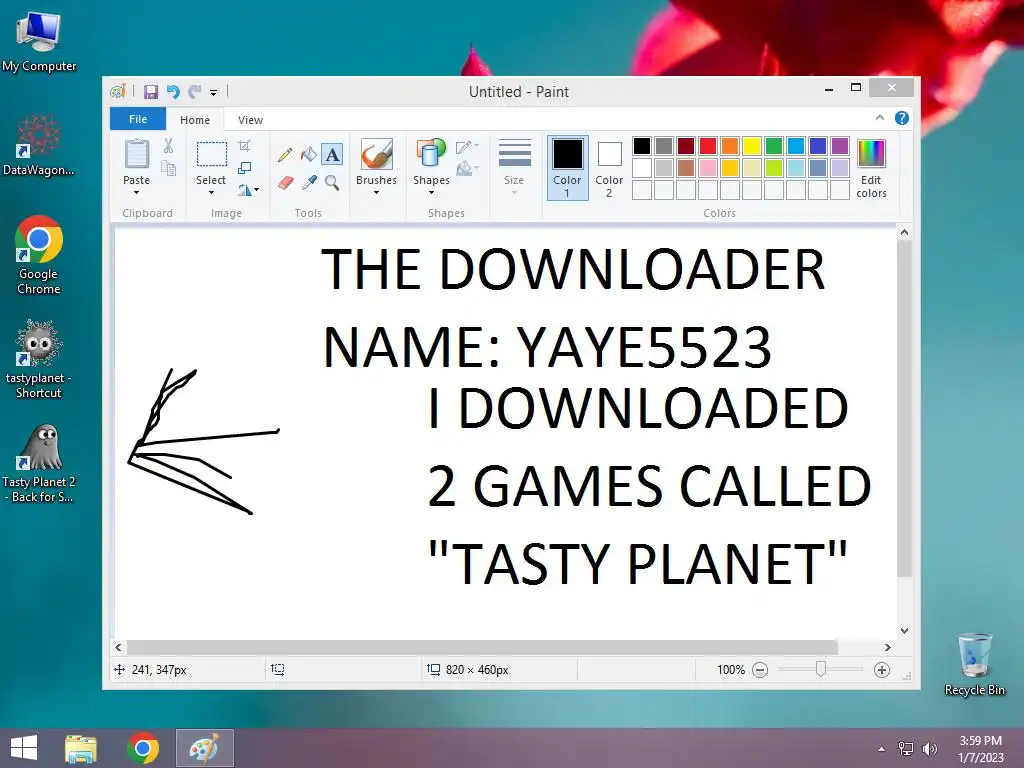Screen dimensions: 1024x768
Task: Activate Color 1 foreground selector
Action: coord(568,168)
